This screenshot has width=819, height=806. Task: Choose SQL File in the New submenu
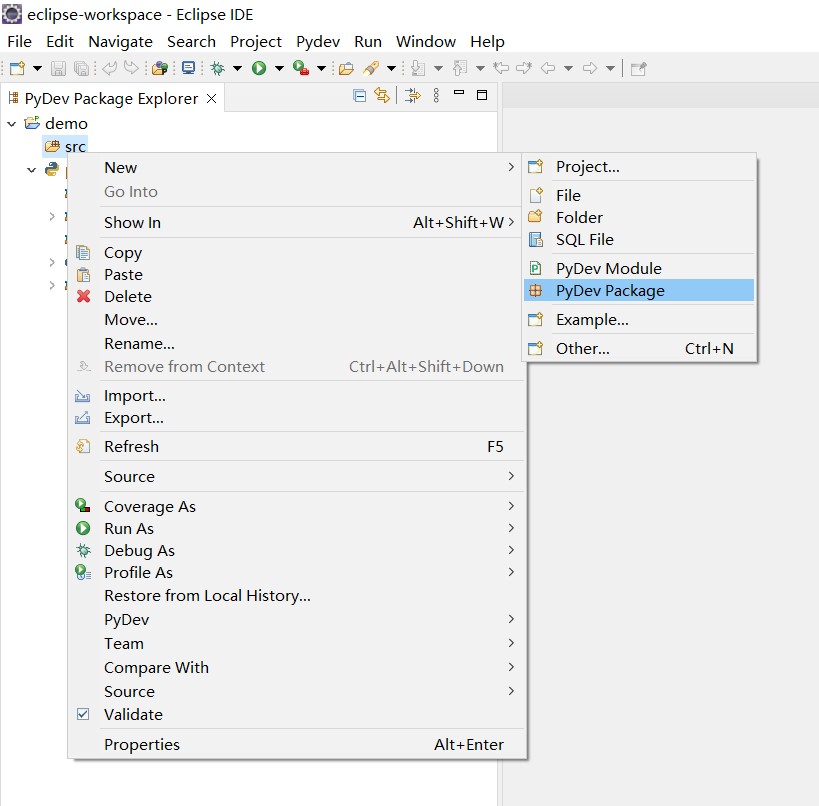[x=639, y=240]
